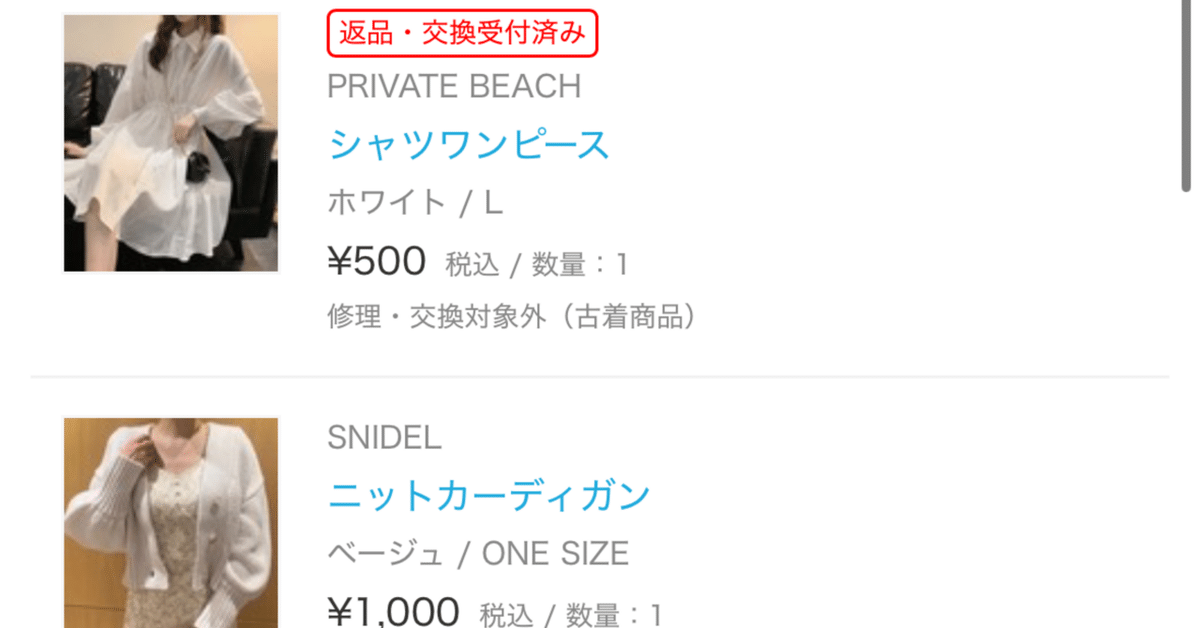This screenshot has width=1200, height=628.
Task: Click the シャツワンピース product link
Action: [468, 145]
